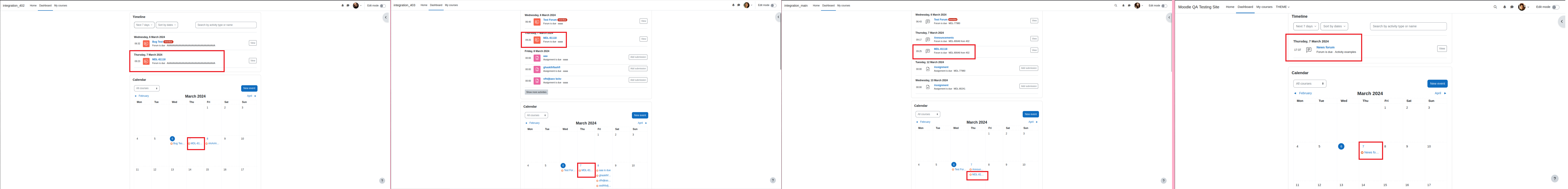Open messaging chat icon in integration_402 window
Viewport: 1568px width, 189px height.
(x=348, y=5)
